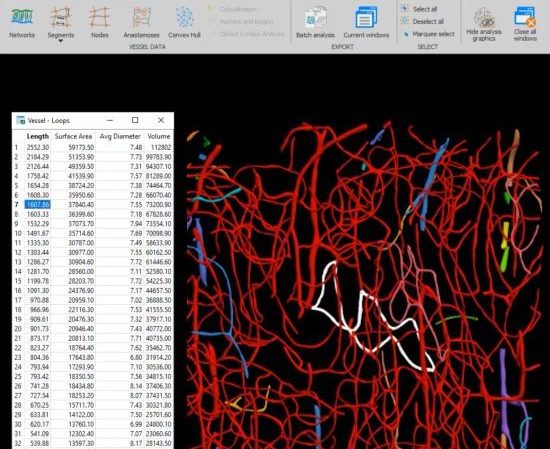
Task: Export Current windows data
Action: click(366, 22)
